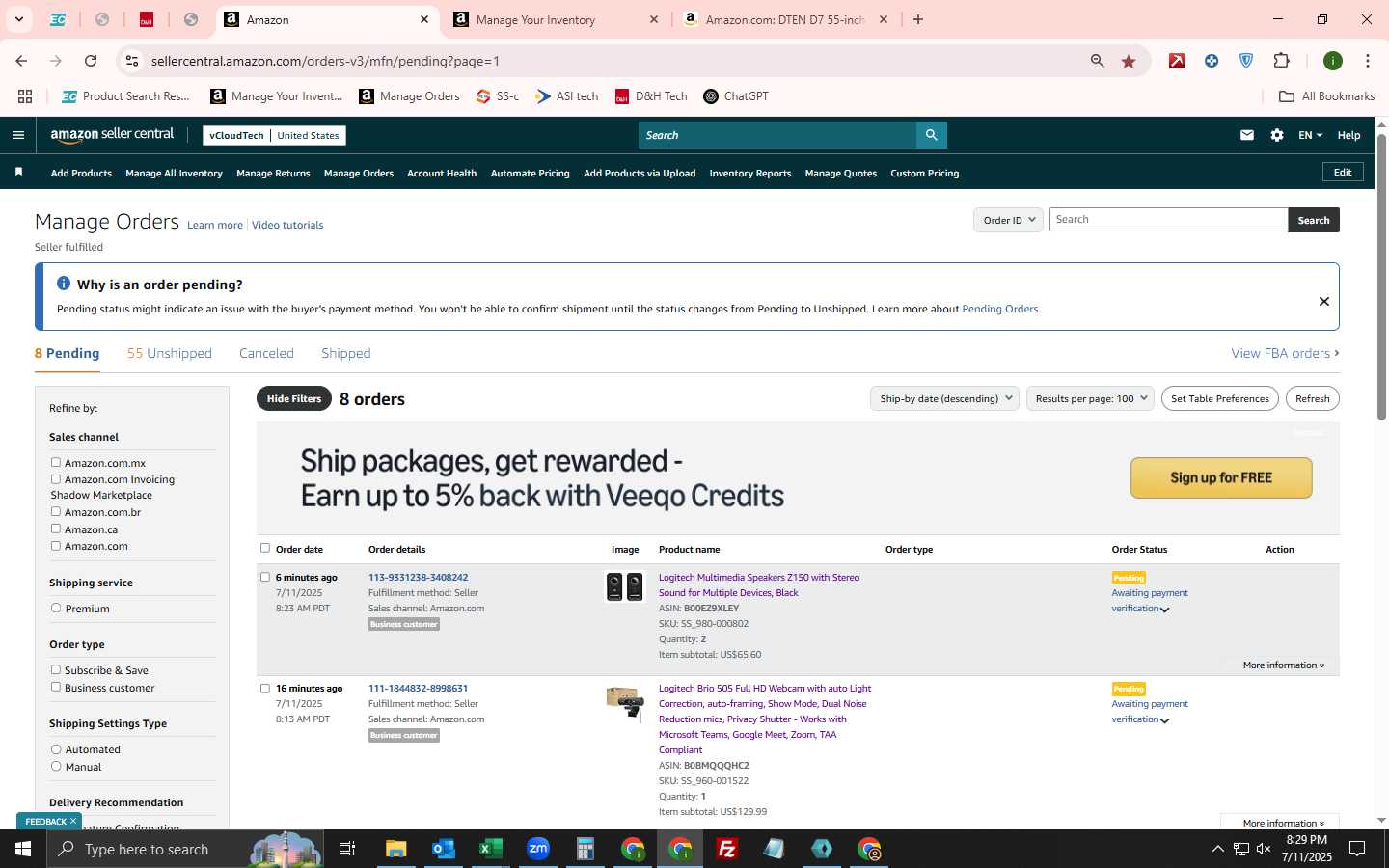
Task: Check the Amazon.com sales channel filter
Action: (56, 546)
